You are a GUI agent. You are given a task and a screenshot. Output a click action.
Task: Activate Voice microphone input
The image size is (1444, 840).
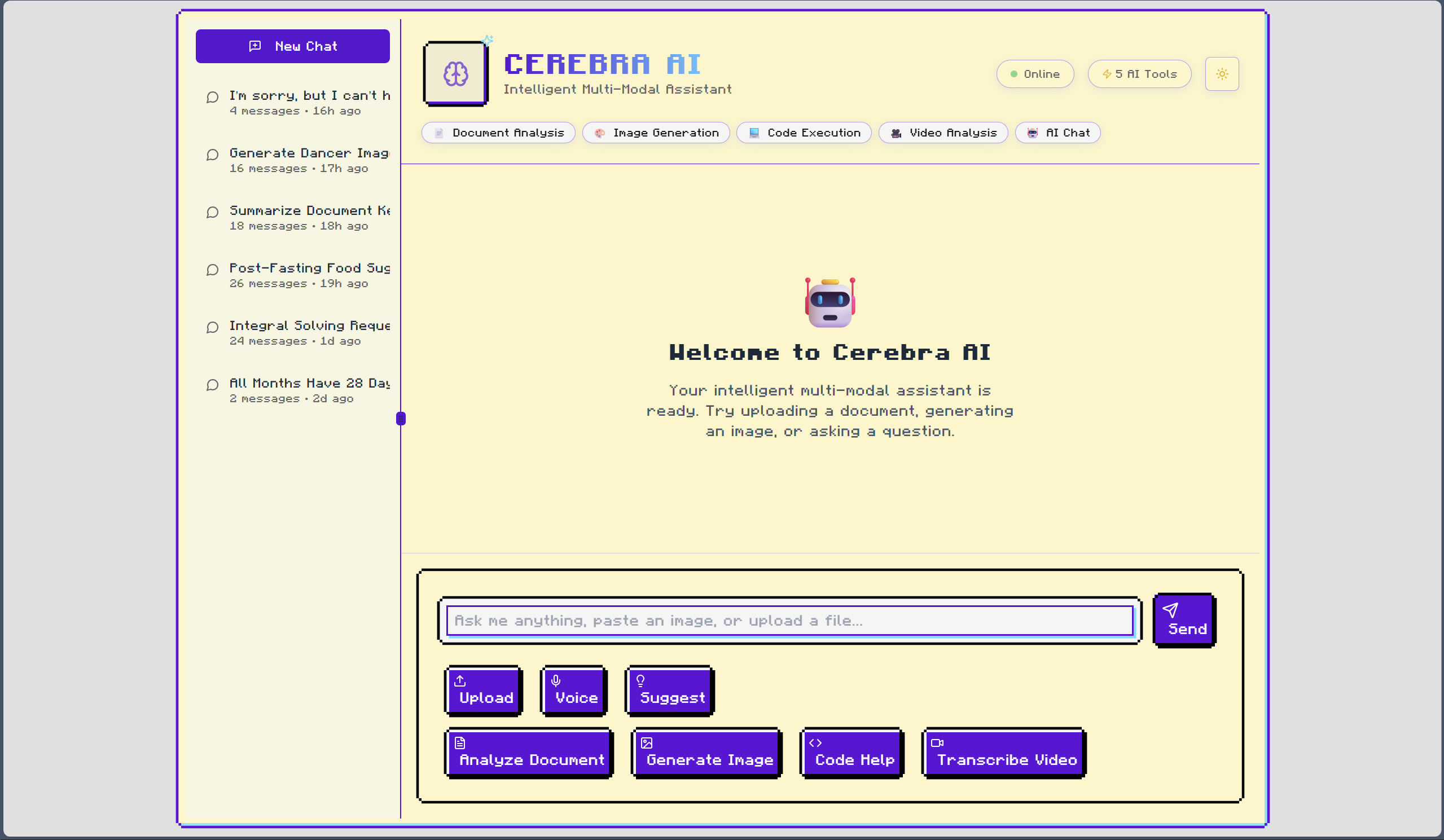click(x=573, y=690)
